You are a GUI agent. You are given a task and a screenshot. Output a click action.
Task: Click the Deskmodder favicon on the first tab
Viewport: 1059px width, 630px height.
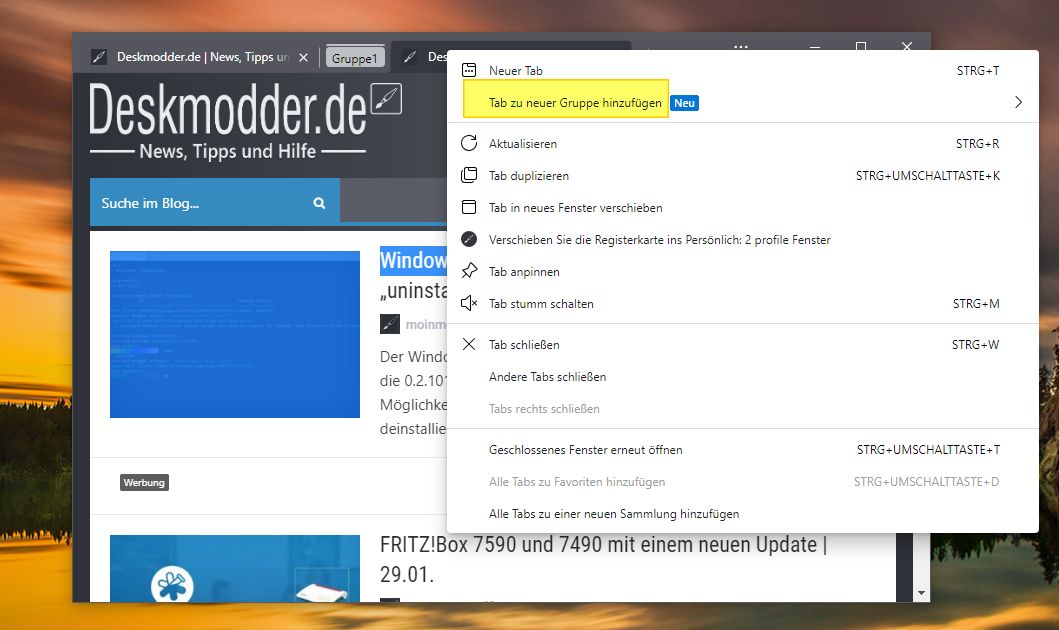click(99, 57)
